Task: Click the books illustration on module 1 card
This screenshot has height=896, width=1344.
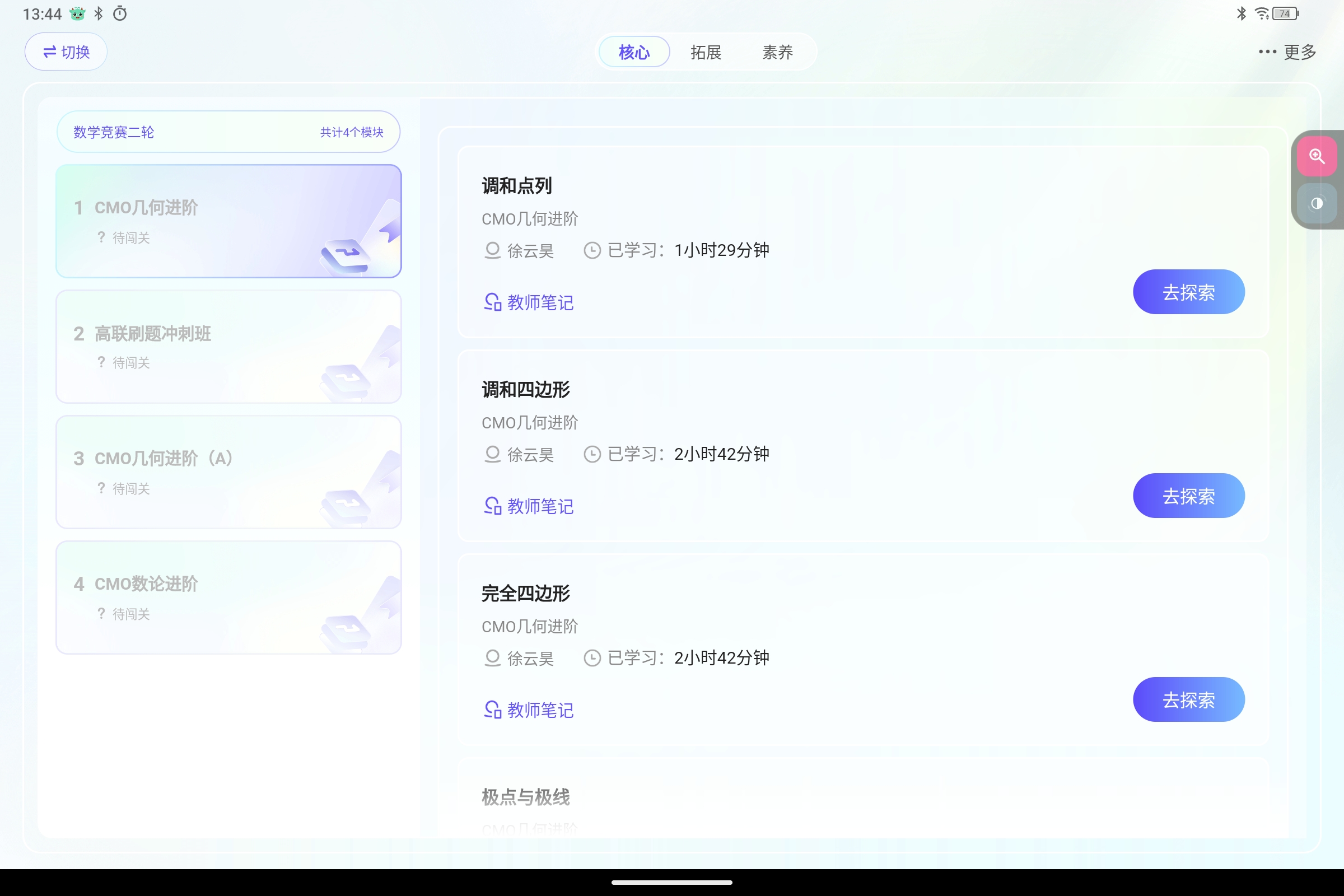Action: coord(345,257)
